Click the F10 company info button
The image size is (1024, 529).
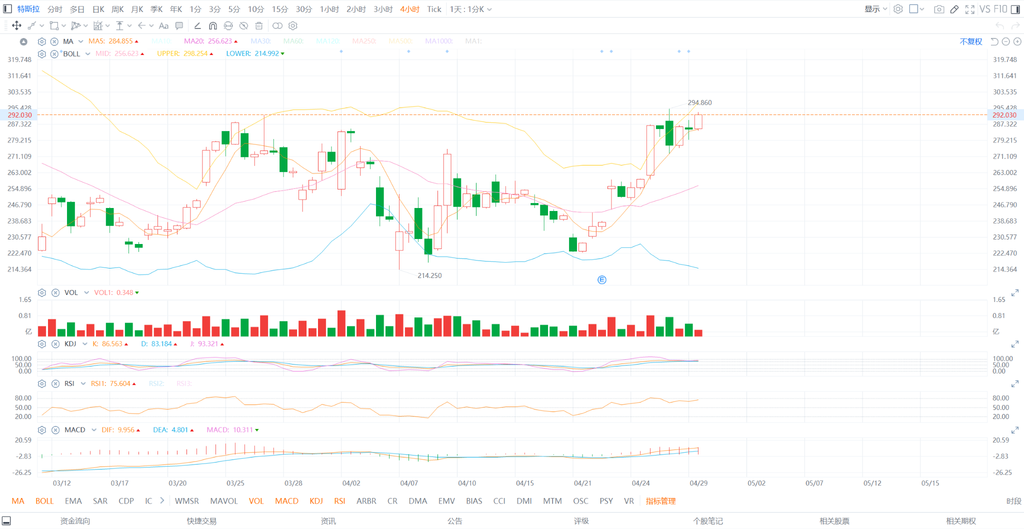[x=1000, y=9]
